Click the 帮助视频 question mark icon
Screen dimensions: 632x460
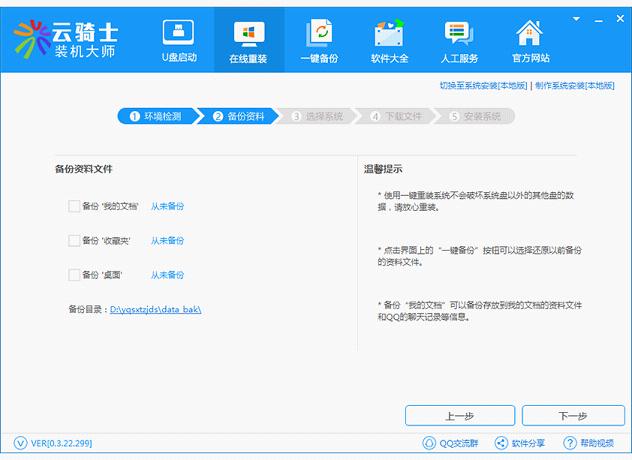pos(570,443)
